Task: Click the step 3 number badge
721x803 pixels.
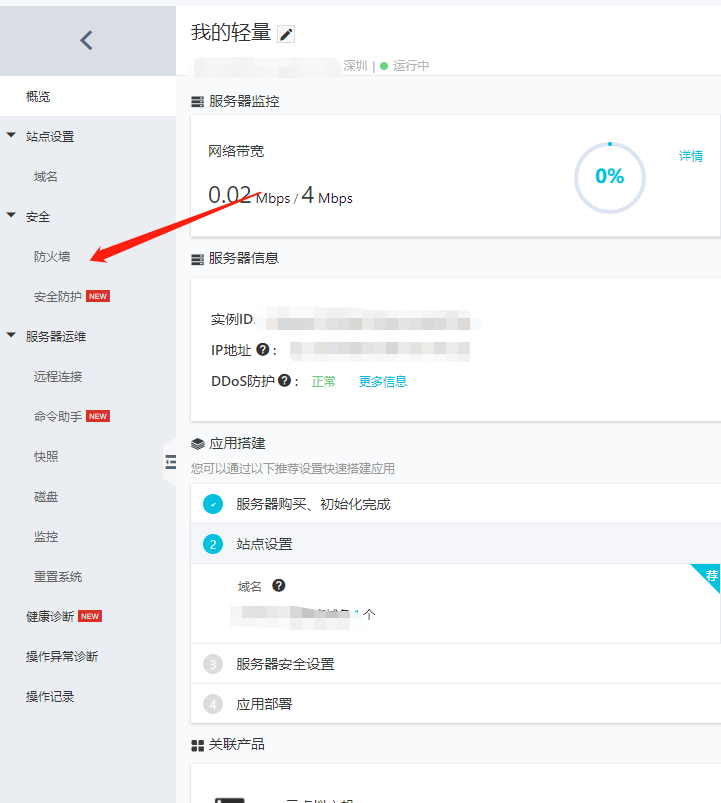Action: coord(213,664)
